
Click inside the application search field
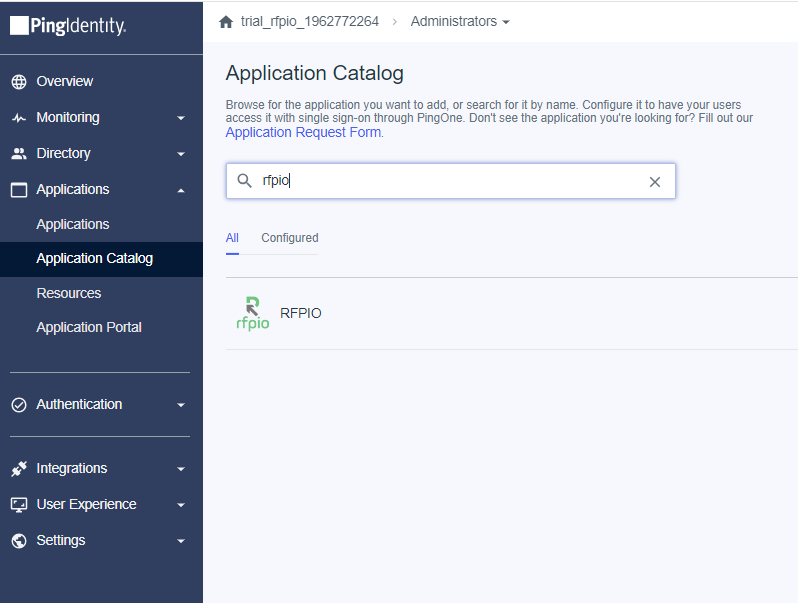click(x=450, y=181)
